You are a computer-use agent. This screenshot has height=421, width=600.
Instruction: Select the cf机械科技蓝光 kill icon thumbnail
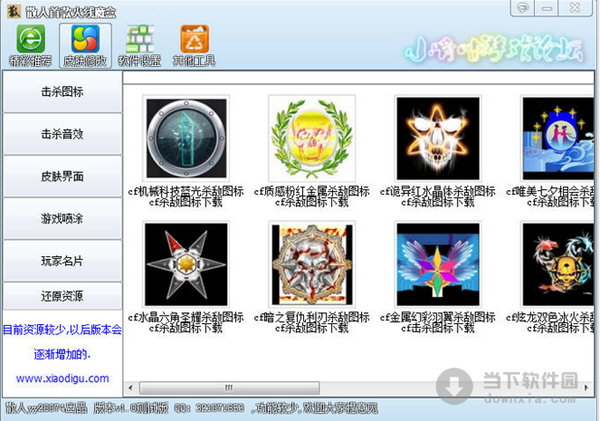point(186,138)
